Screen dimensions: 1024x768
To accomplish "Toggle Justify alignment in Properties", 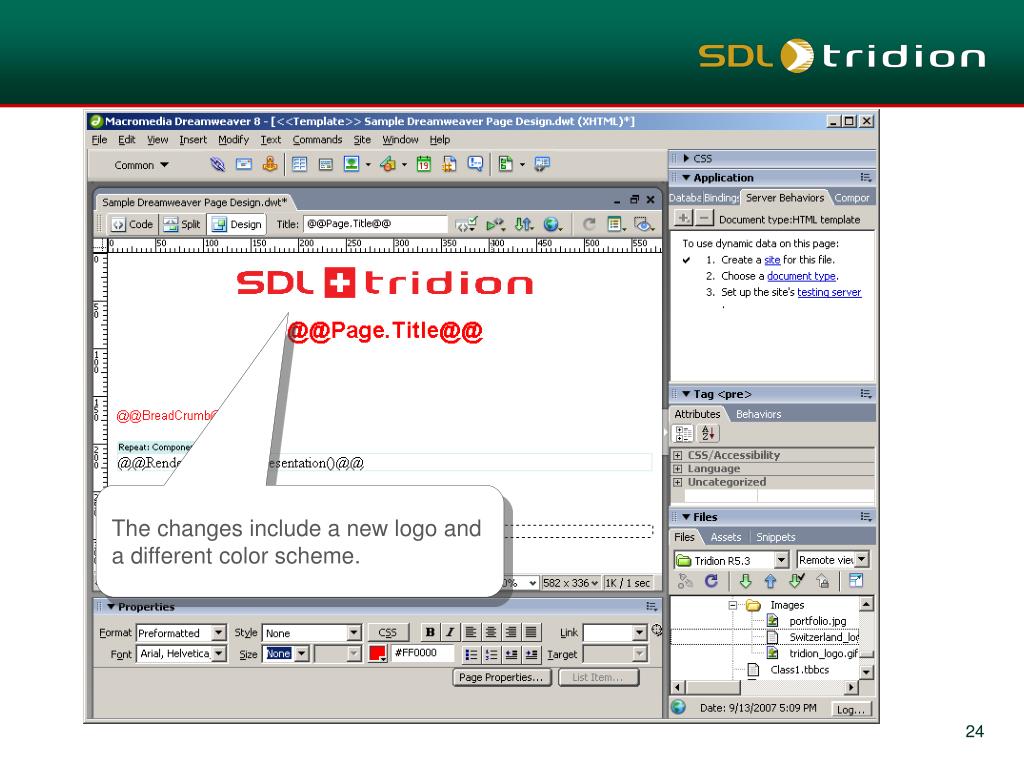I will point(531,632).
